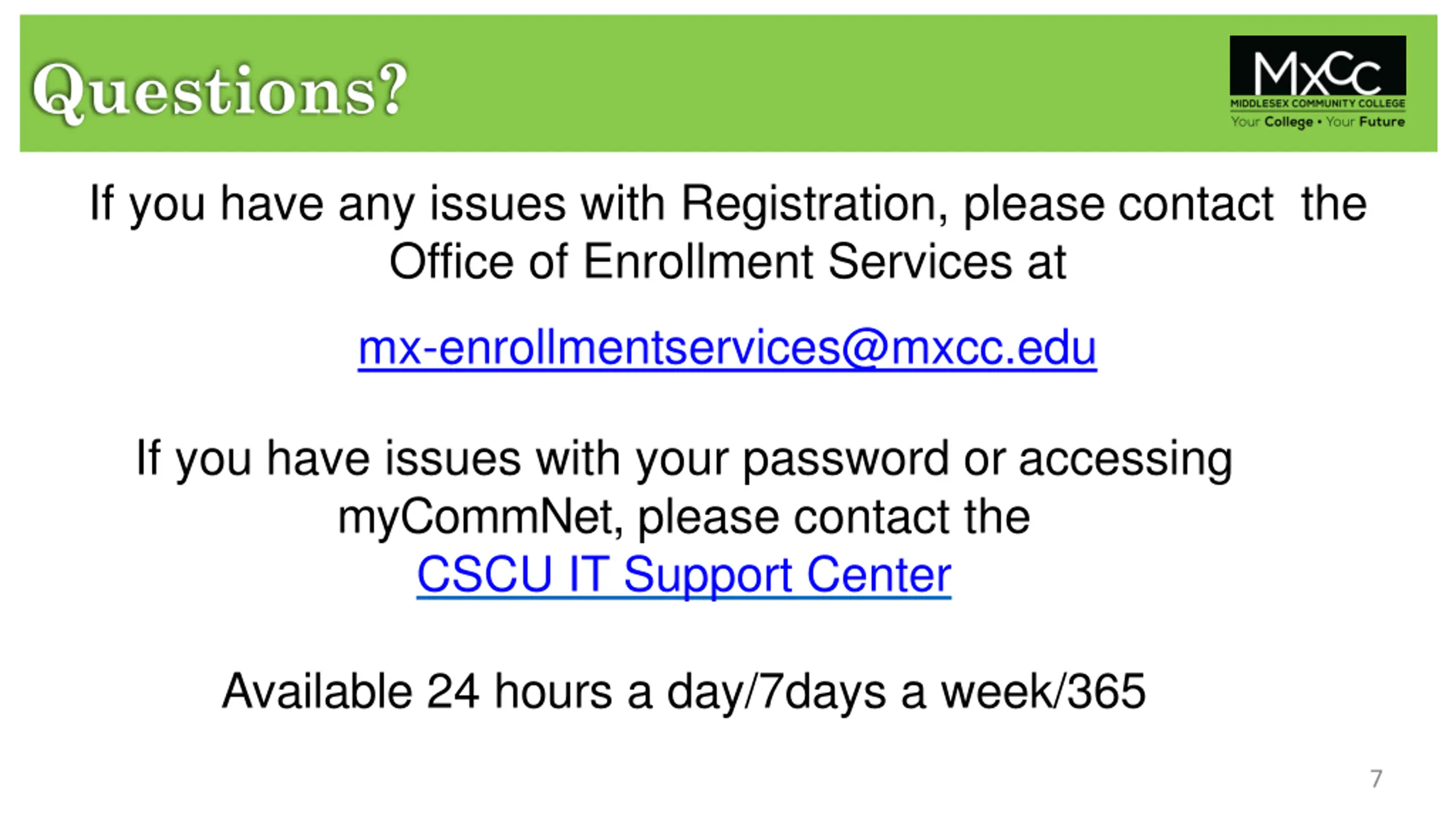1456x819 pixels.
Task: Click the phrase please contact the above the CSCU link
Action: 834,518
